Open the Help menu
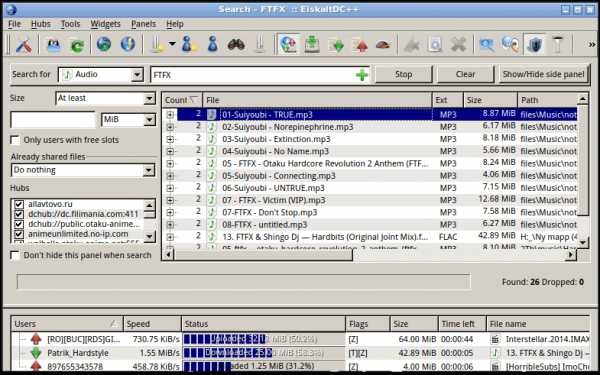The height and width of the screenshot is (375, 600). pyautogui.click(x=174, y=24)
